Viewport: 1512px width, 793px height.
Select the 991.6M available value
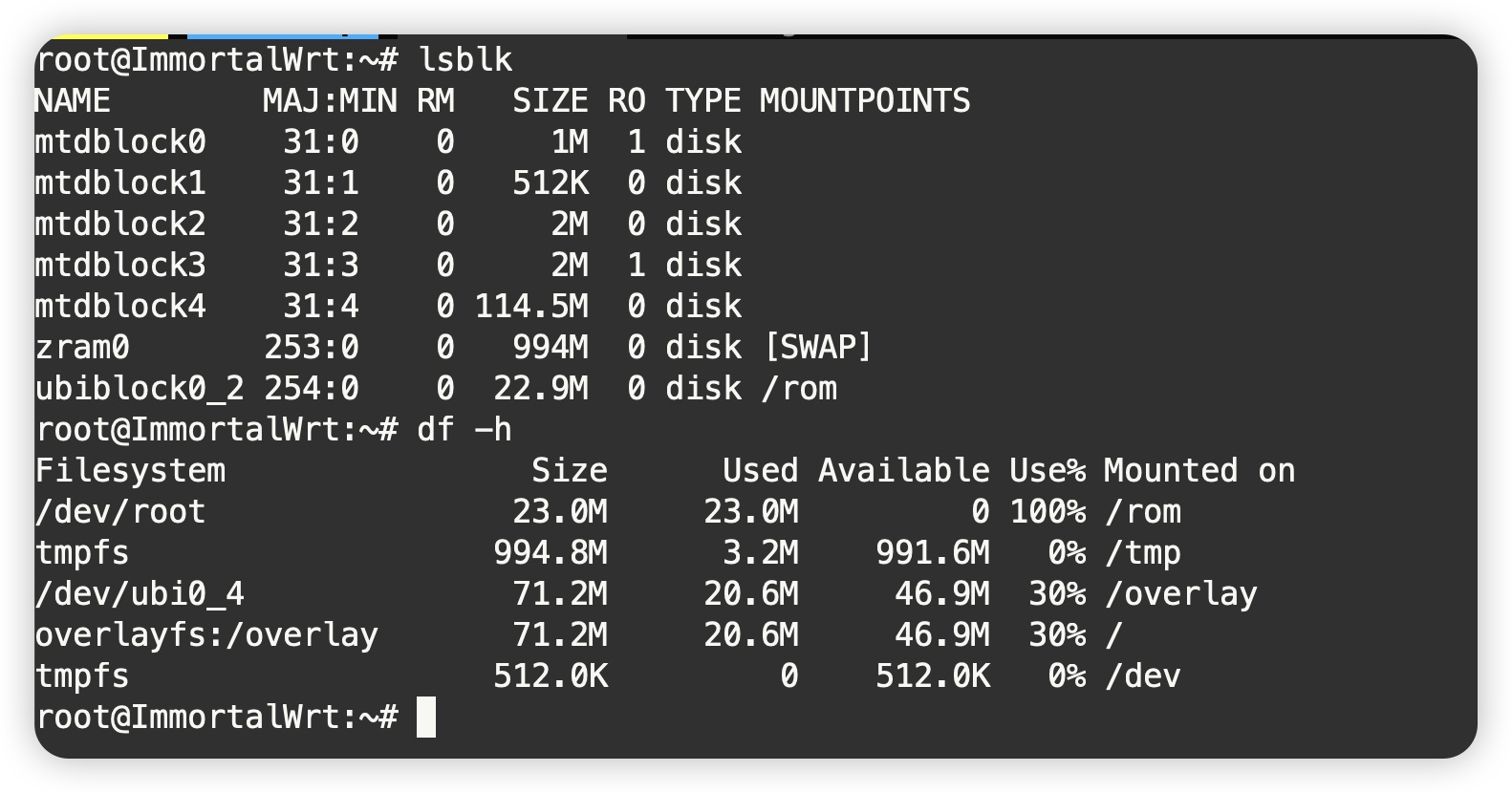933,553
